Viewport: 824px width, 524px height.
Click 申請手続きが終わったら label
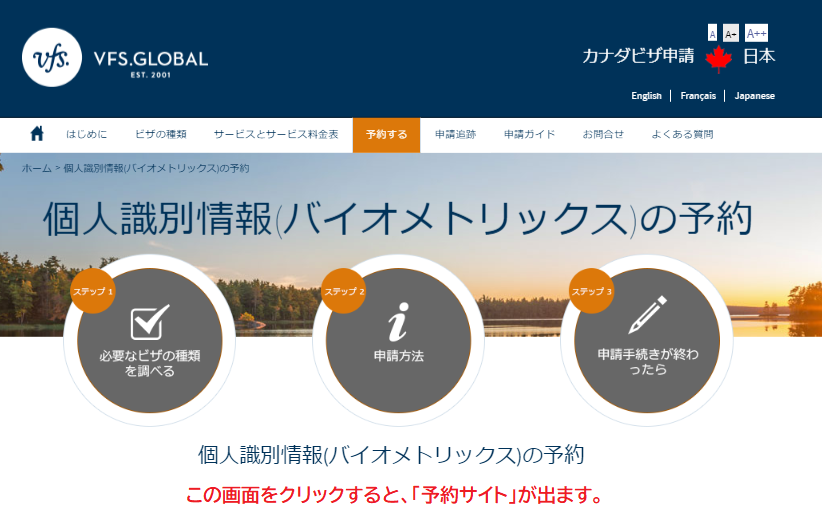click(x=648, y=362)
